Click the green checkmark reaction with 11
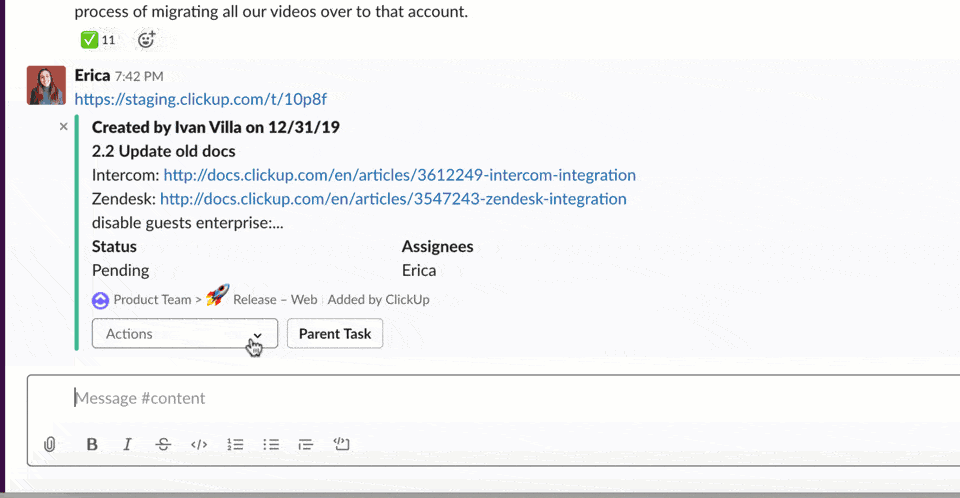This screenshot has height=498, width=960. 98,40
